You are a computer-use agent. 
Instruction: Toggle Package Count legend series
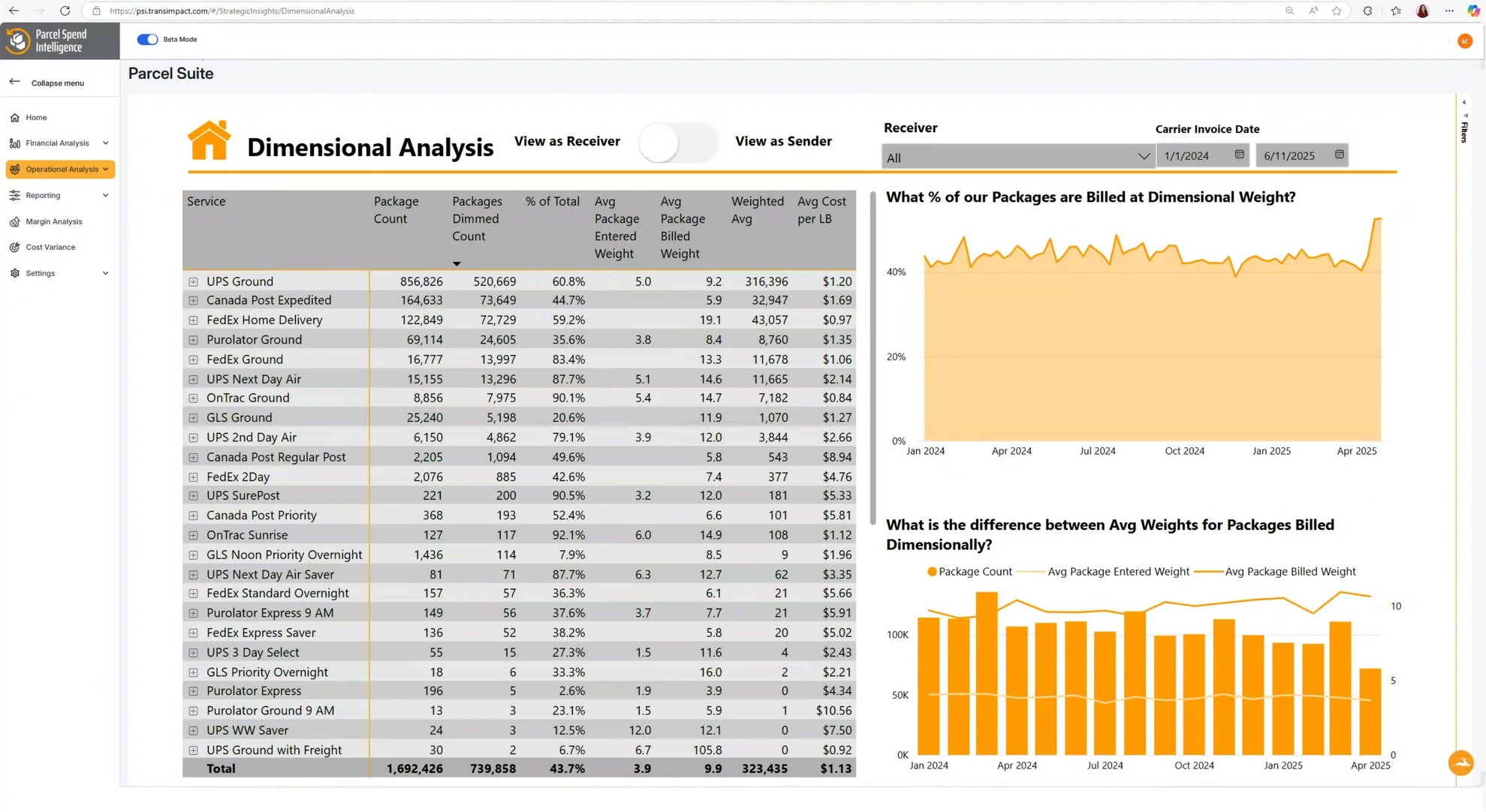(969, 571)
